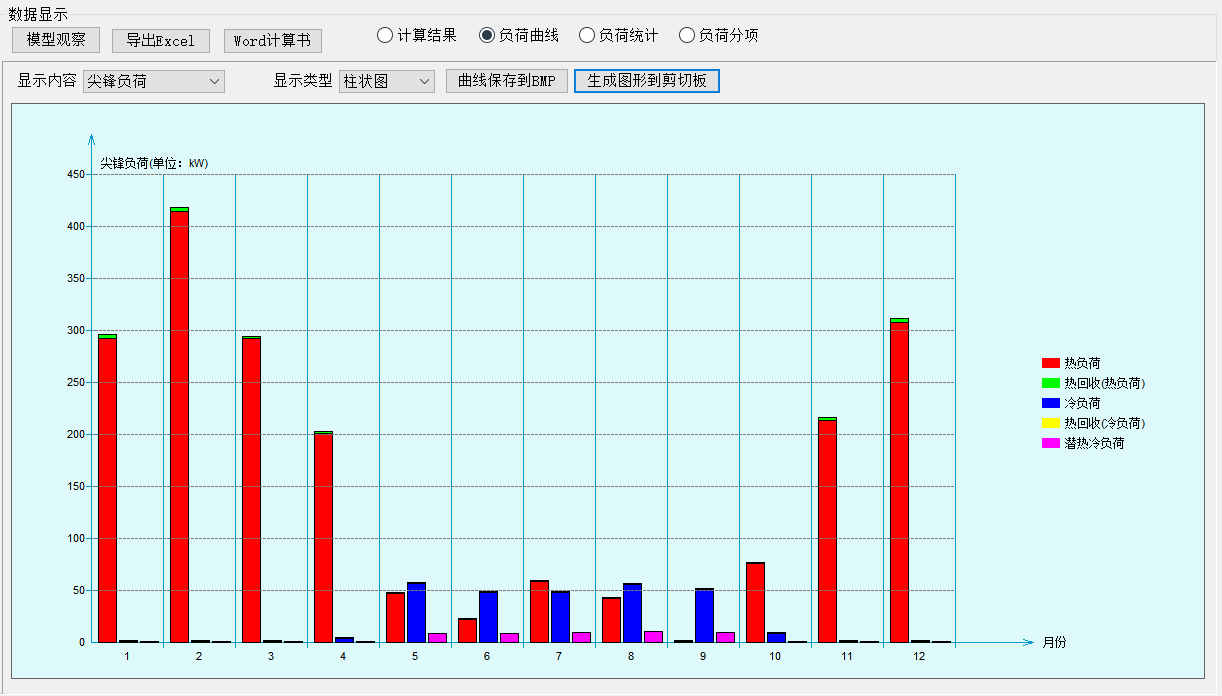Screen dimensions: 1222x696
Task: Click the magenta latent bar for month 8
Action: [653, 636]
